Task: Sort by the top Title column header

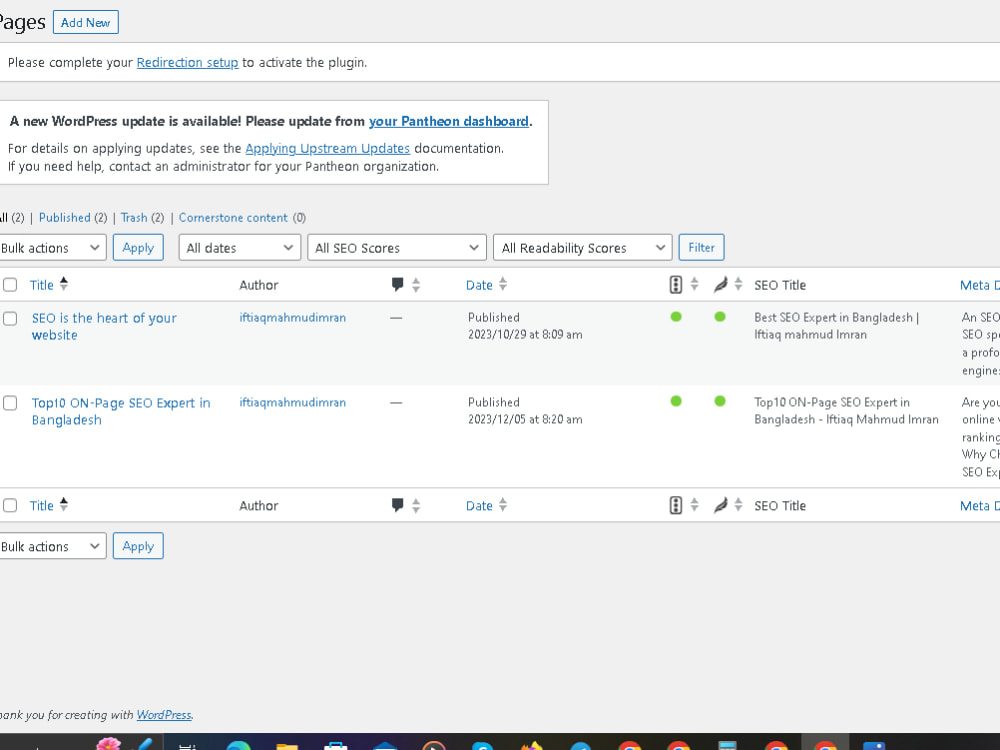Action: 41,285
